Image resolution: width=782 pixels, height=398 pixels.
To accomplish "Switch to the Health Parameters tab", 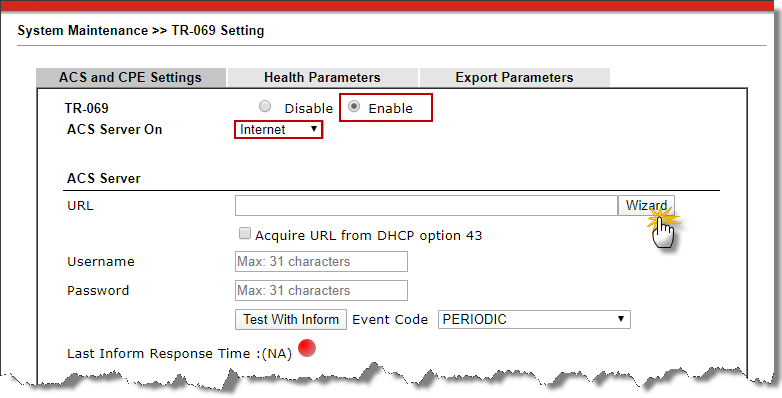I will [322, 77].
